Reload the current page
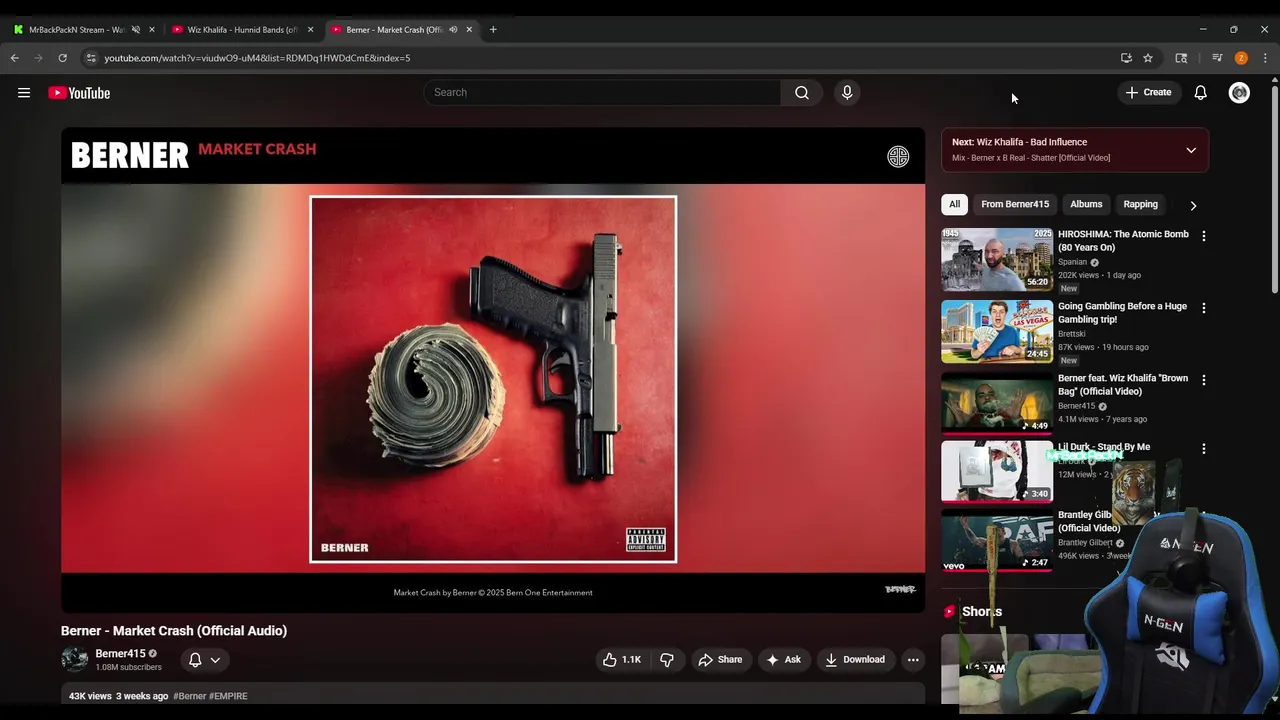This screenshot has height=720, width=1280. click(62, 58)
